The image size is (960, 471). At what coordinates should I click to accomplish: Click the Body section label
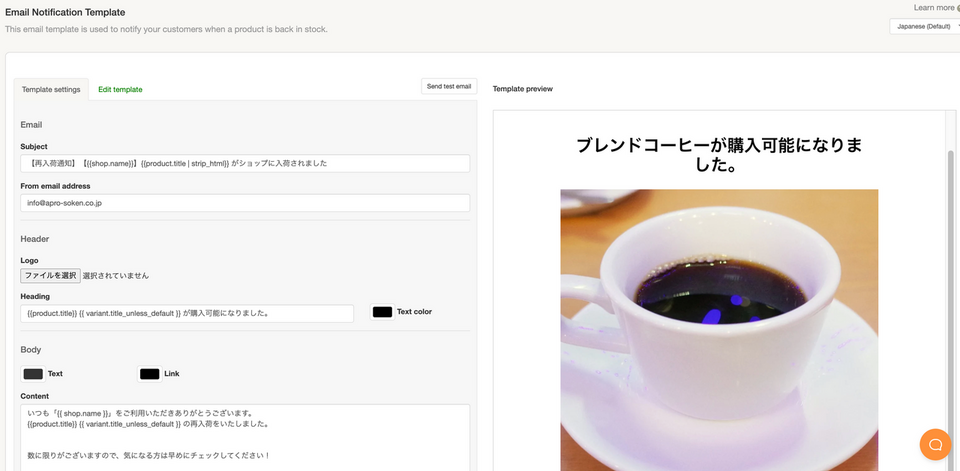(x=31, y=350)
